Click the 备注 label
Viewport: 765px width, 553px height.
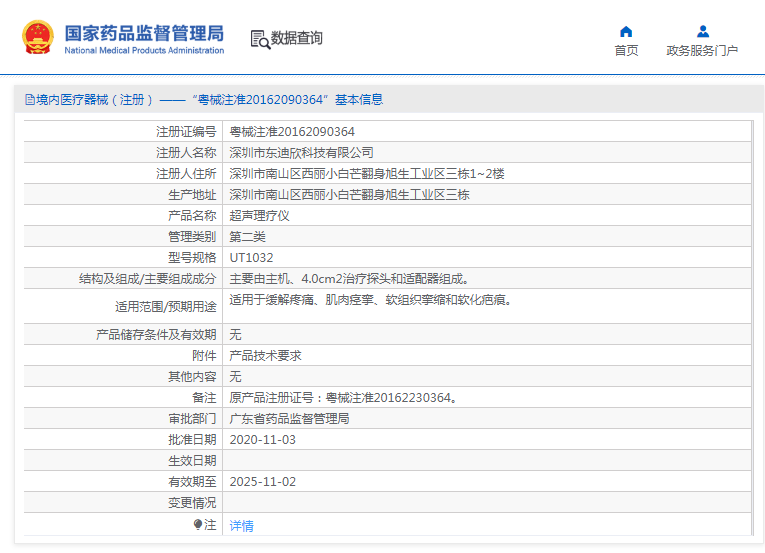204,398
